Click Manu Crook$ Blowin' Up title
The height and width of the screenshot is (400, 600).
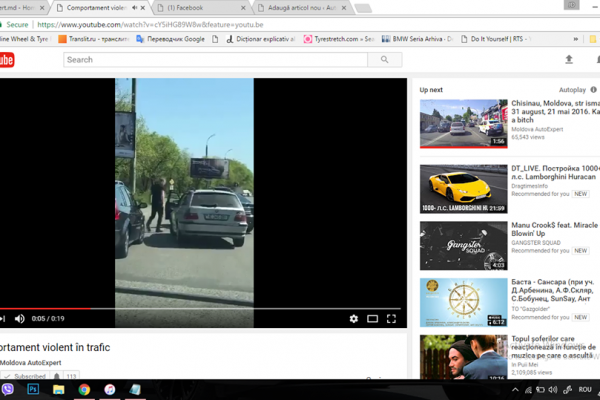(555, 229)
